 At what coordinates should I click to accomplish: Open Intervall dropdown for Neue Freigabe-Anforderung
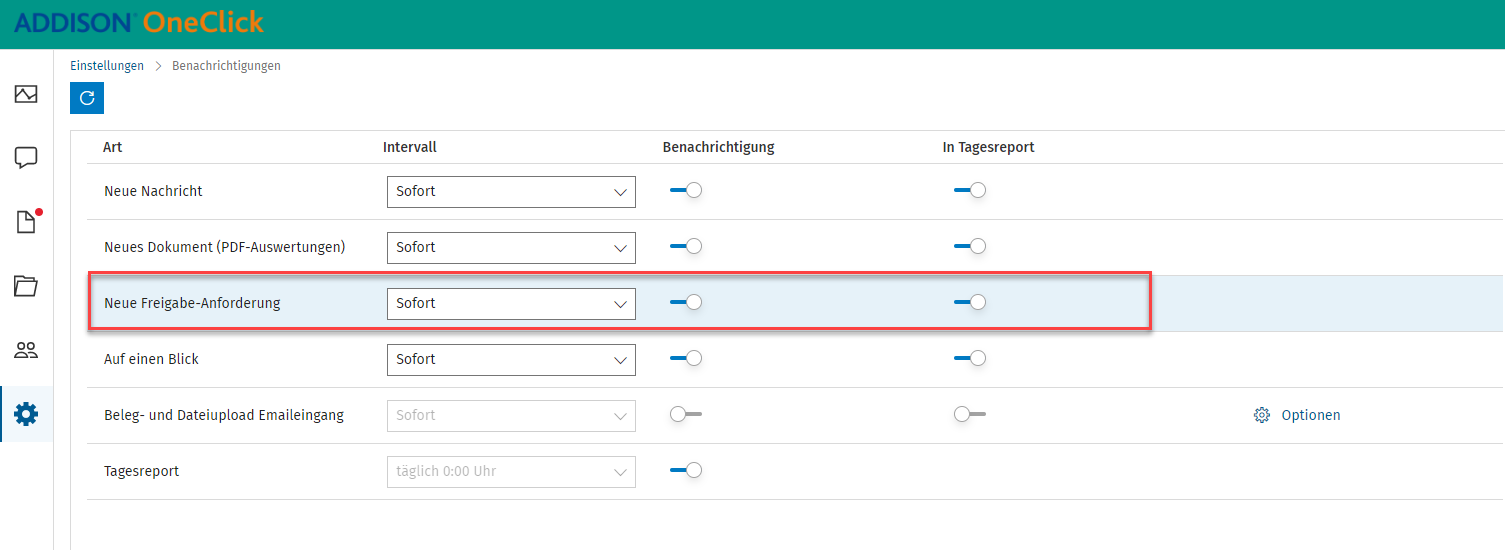[x=511, y=303]
